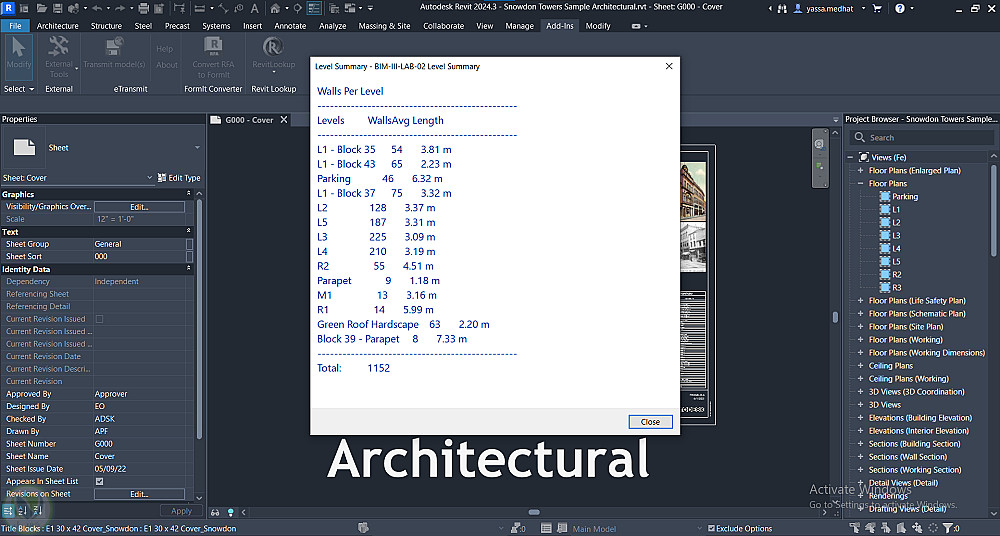The height and width of the screenshot is (536, 1000).
Task: Expand Floor Plans (Enlarged Plan) node
Action: tap(860, 170)
